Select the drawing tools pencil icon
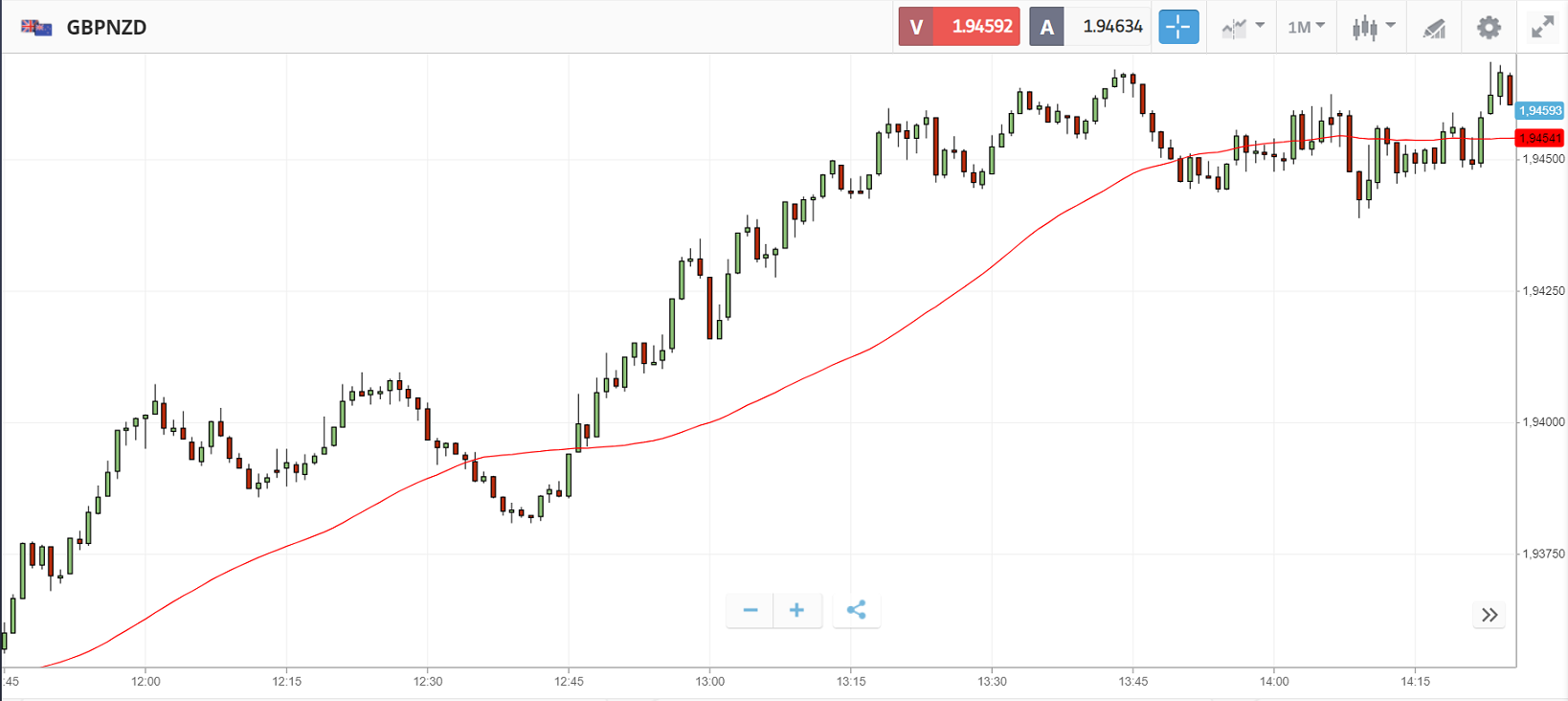 click(1433, 28)
